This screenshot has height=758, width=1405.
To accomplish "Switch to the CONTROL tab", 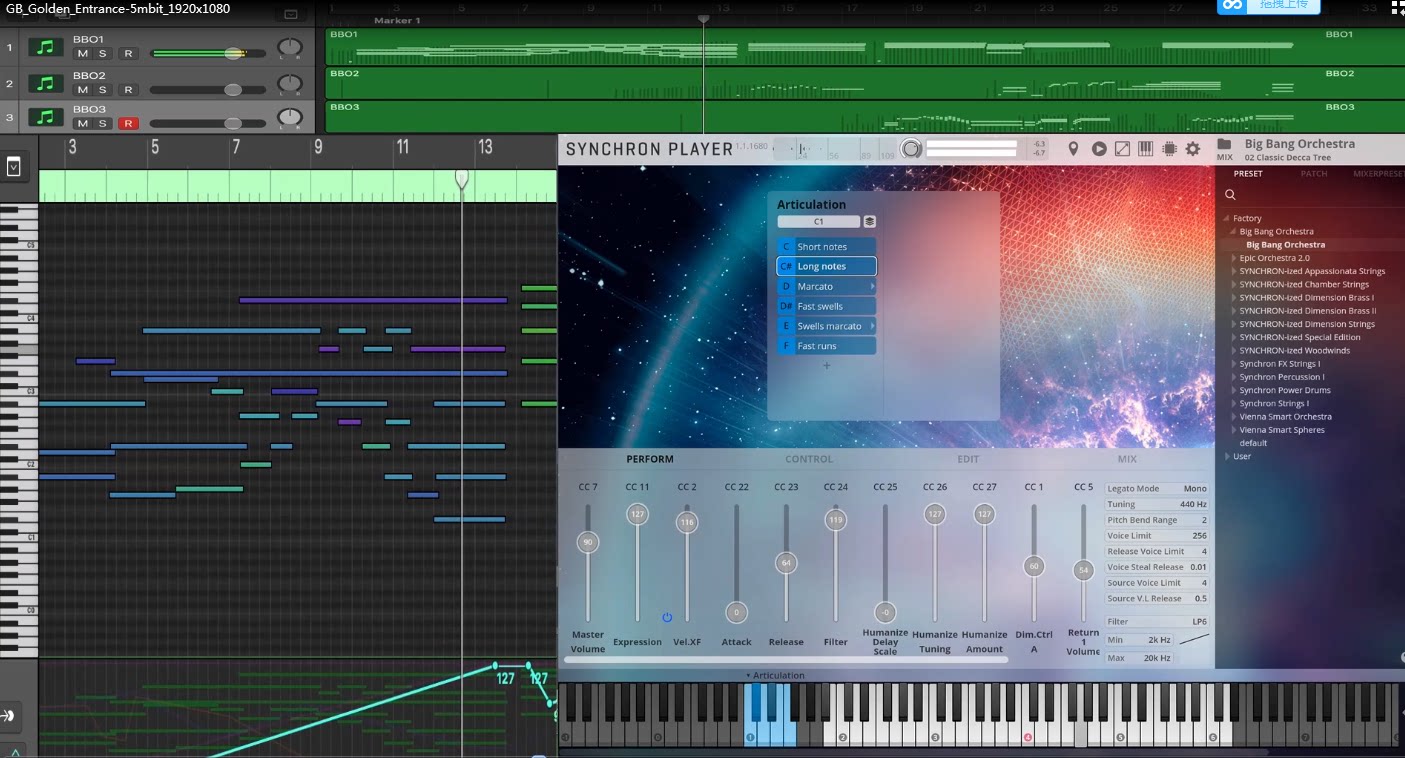I will pos(808,459).
